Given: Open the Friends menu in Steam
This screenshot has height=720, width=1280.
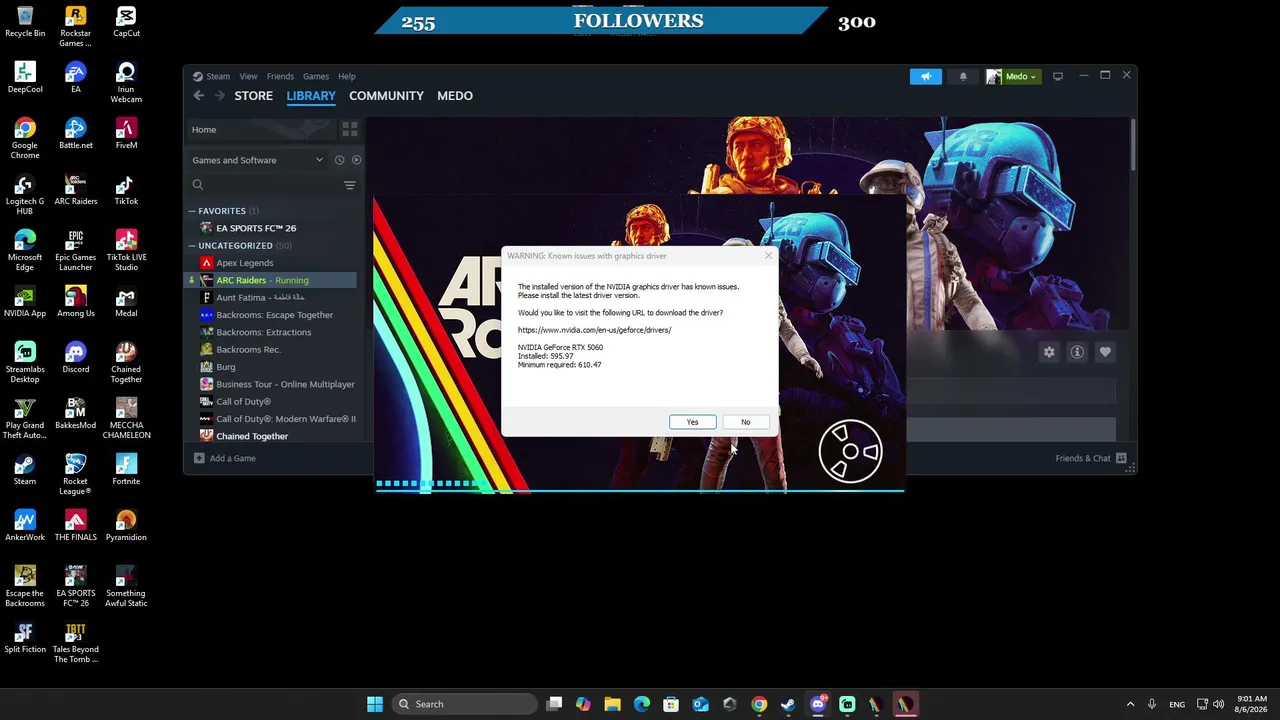Looking at the screenshot, I should click(280, 76).
